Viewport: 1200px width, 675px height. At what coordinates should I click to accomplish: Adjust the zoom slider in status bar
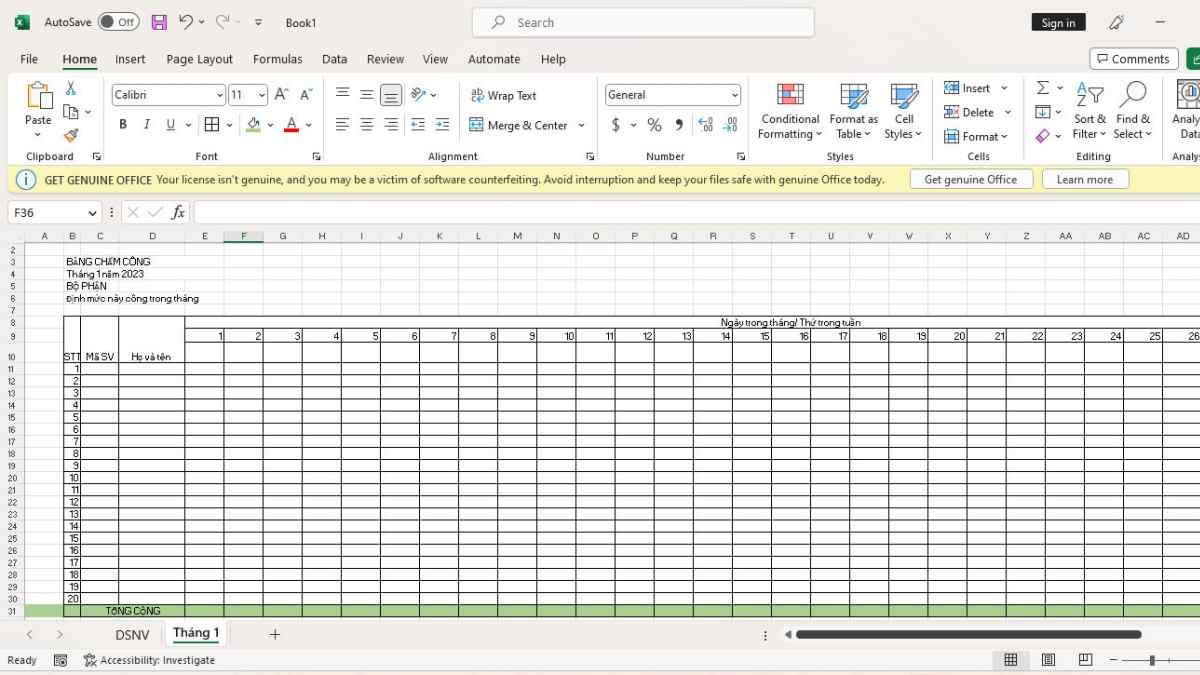pos(1152,660)
